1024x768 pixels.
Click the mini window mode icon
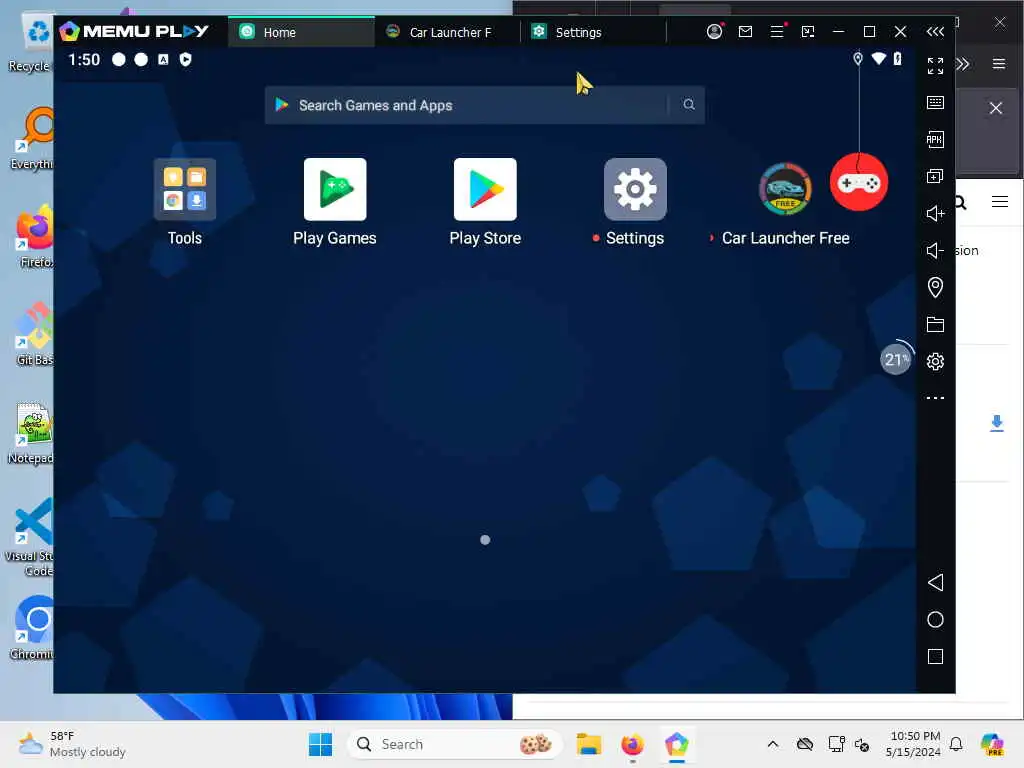tap(808, 31)
